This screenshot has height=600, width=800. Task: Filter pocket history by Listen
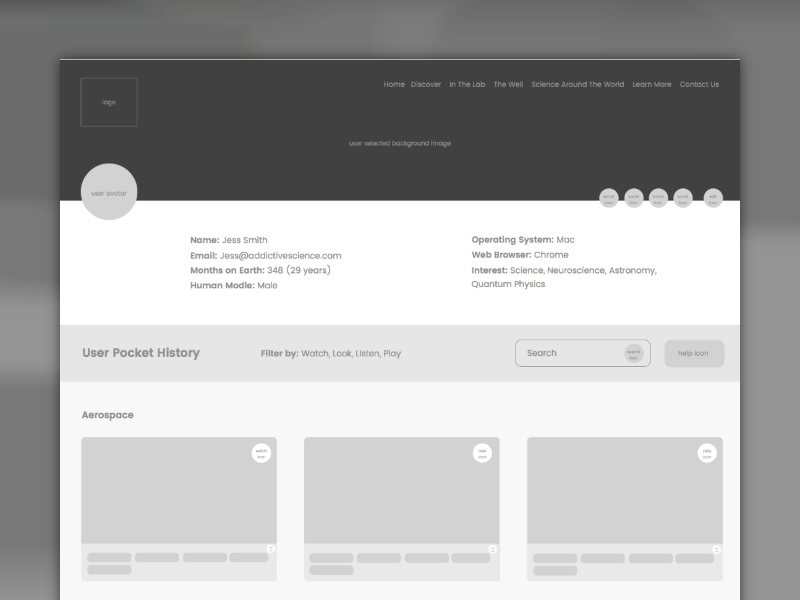point(367,354)
